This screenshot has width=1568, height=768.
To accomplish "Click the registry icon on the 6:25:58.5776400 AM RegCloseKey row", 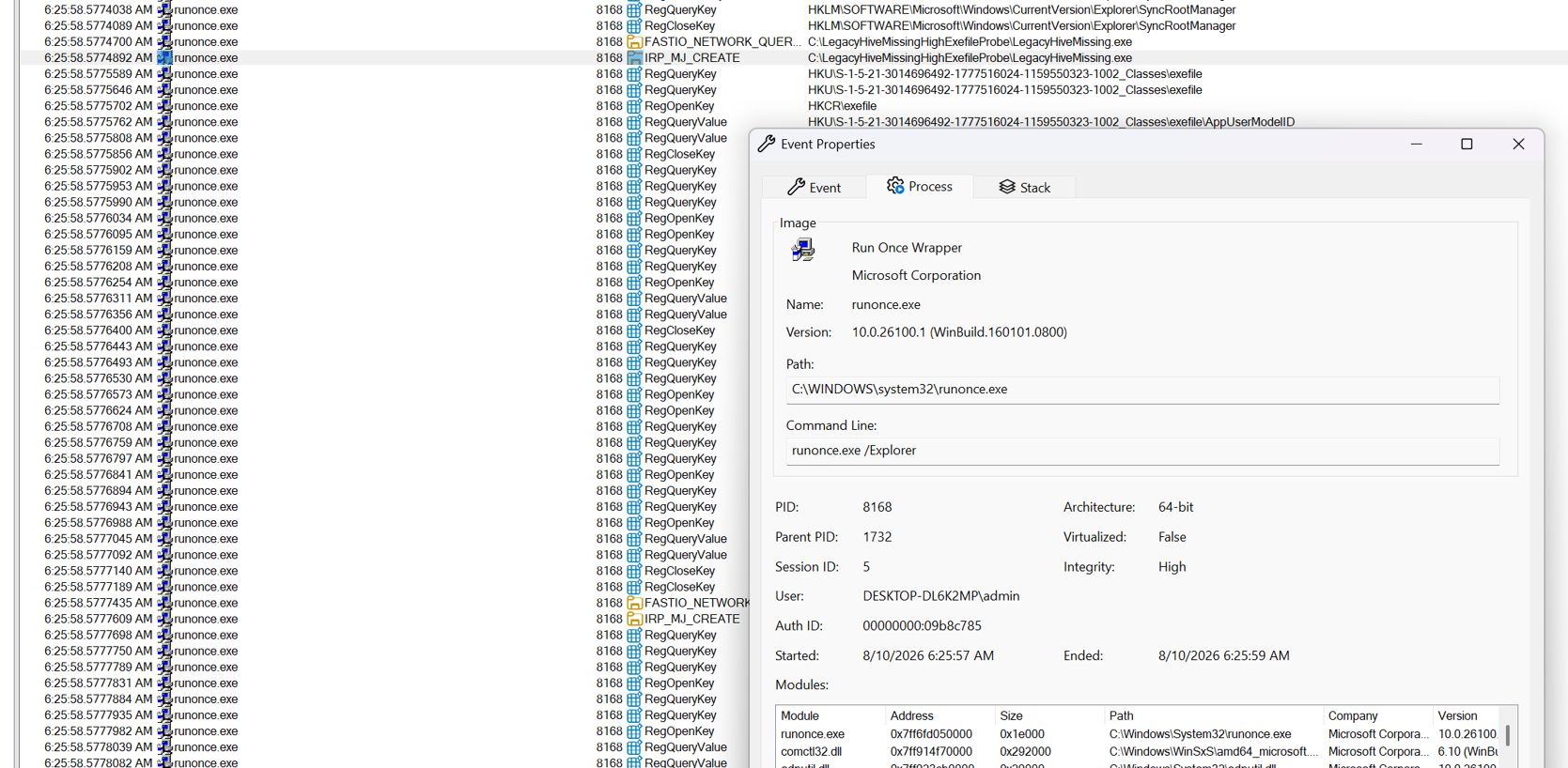I will pyautogui.click(x=634, y=330).
